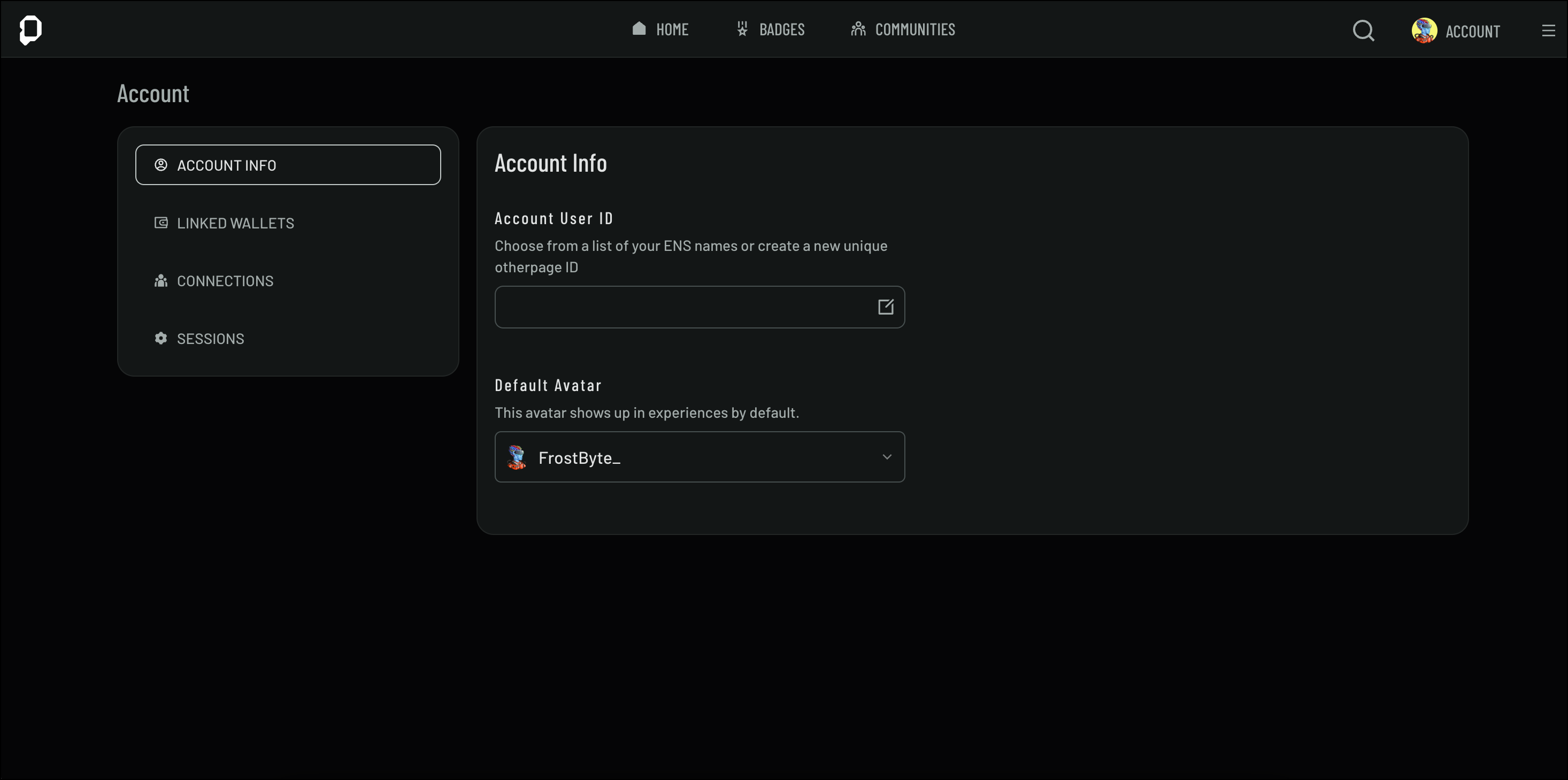Expand the Default Avatar dropdown chevron
The image size is (1568, 780).
tap(886, 457)
